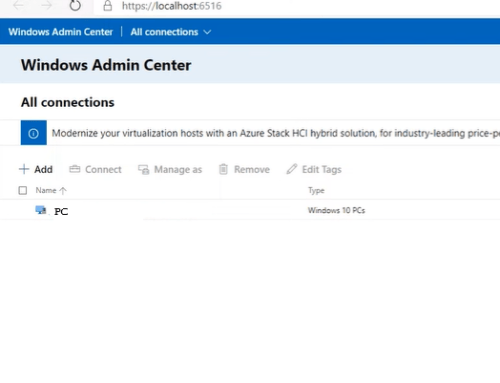The height and width of the screenshot is (383, 500).
Task: Open the PC connection entry
Action: tap(61, 211)
